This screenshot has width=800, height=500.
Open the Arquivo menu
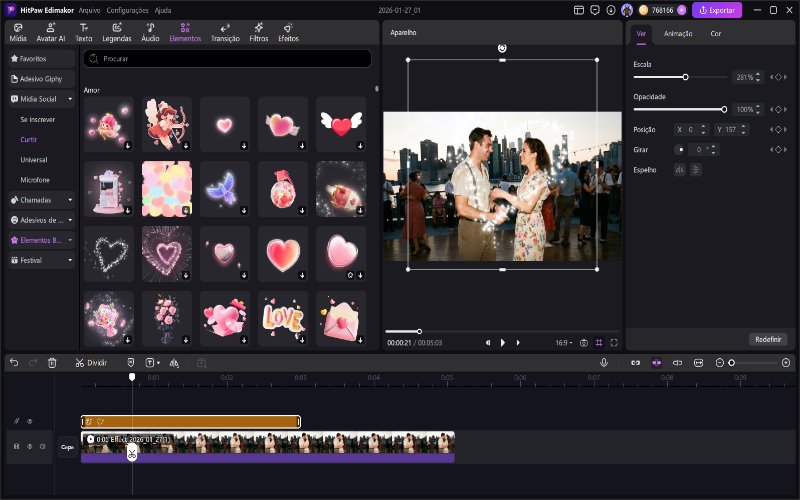pos(89,10)
